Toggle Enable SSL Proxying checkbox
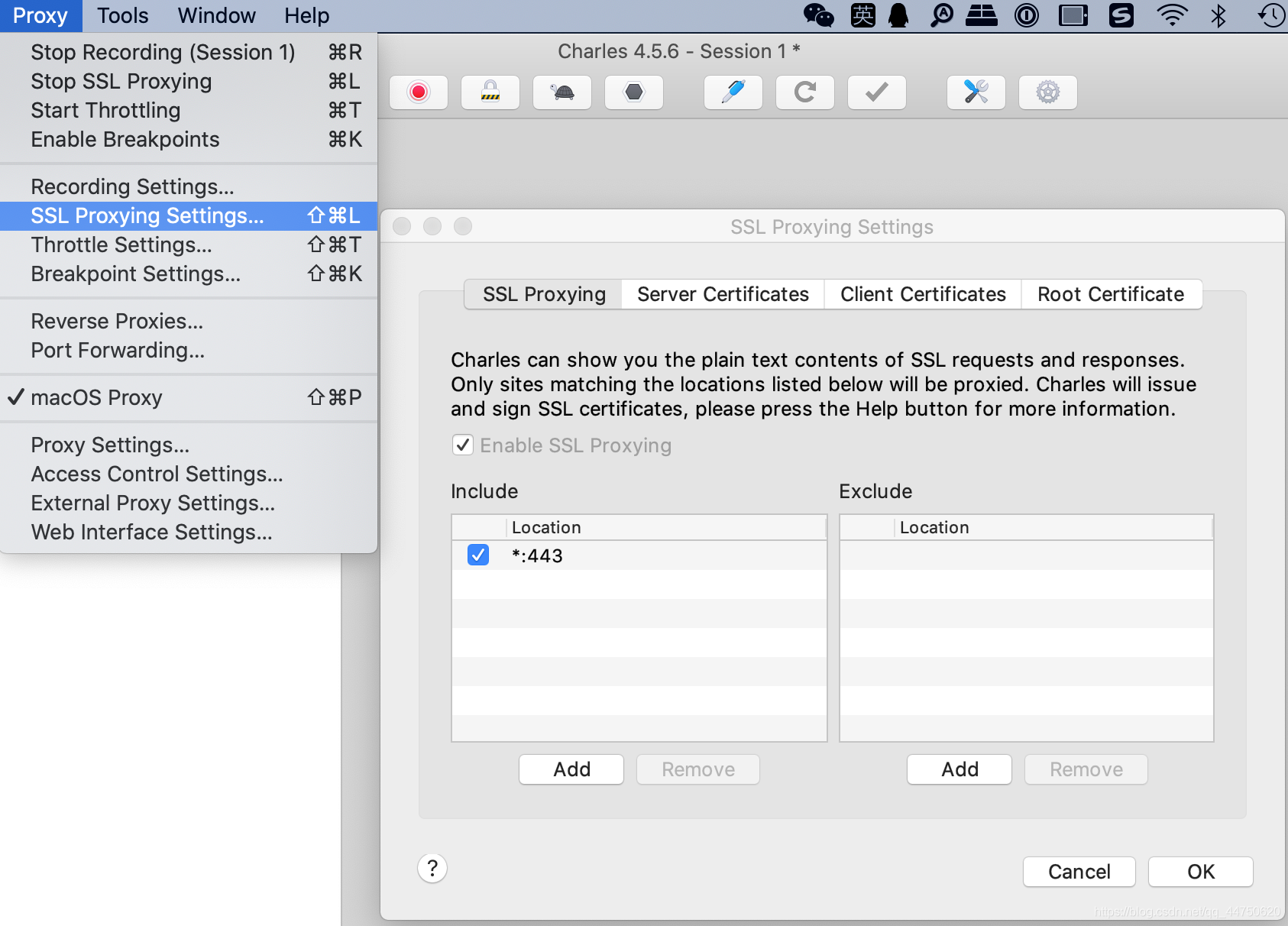The image size is (1288, 926). [463, 445]
